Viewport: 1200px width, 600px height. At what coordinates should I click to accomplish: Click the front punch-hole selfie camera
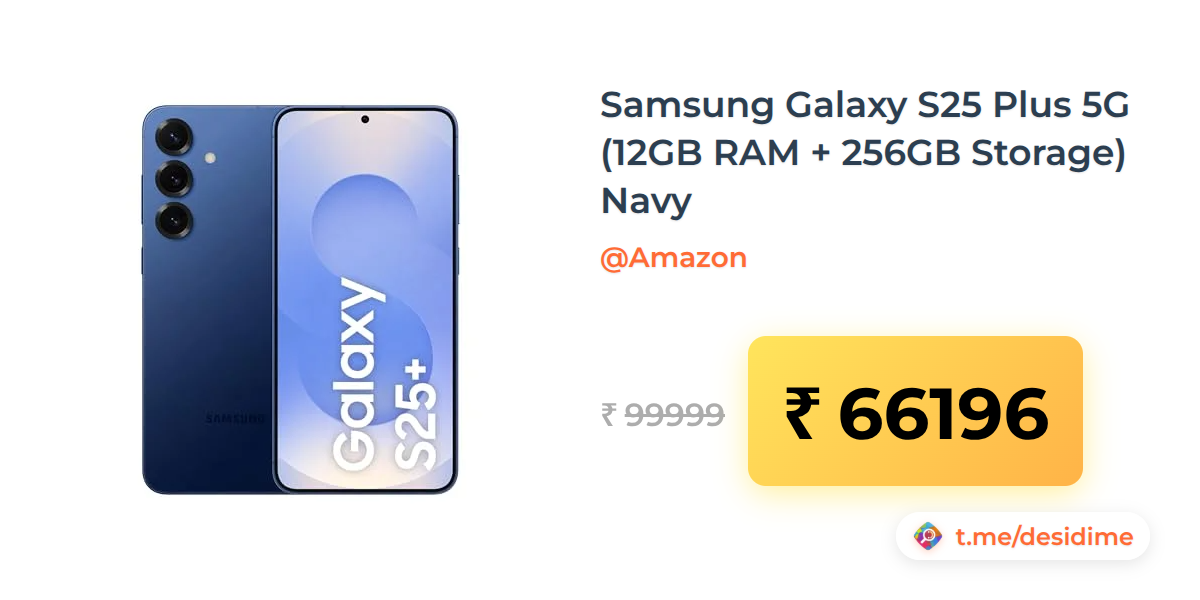click(x=365, y=120)
